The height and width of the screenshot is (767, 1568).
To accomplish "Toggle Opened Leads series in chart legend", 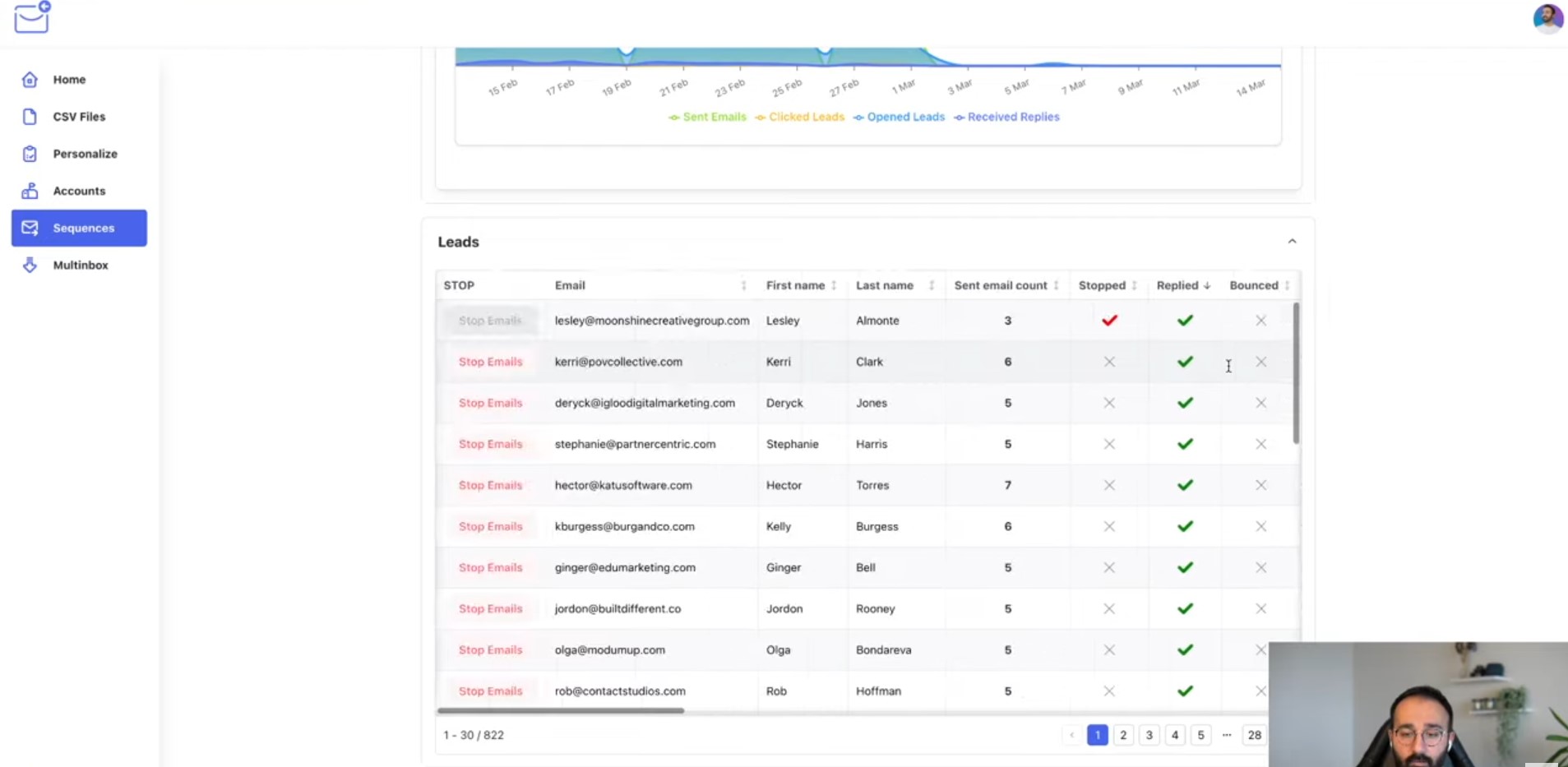I will coord(899,117).
